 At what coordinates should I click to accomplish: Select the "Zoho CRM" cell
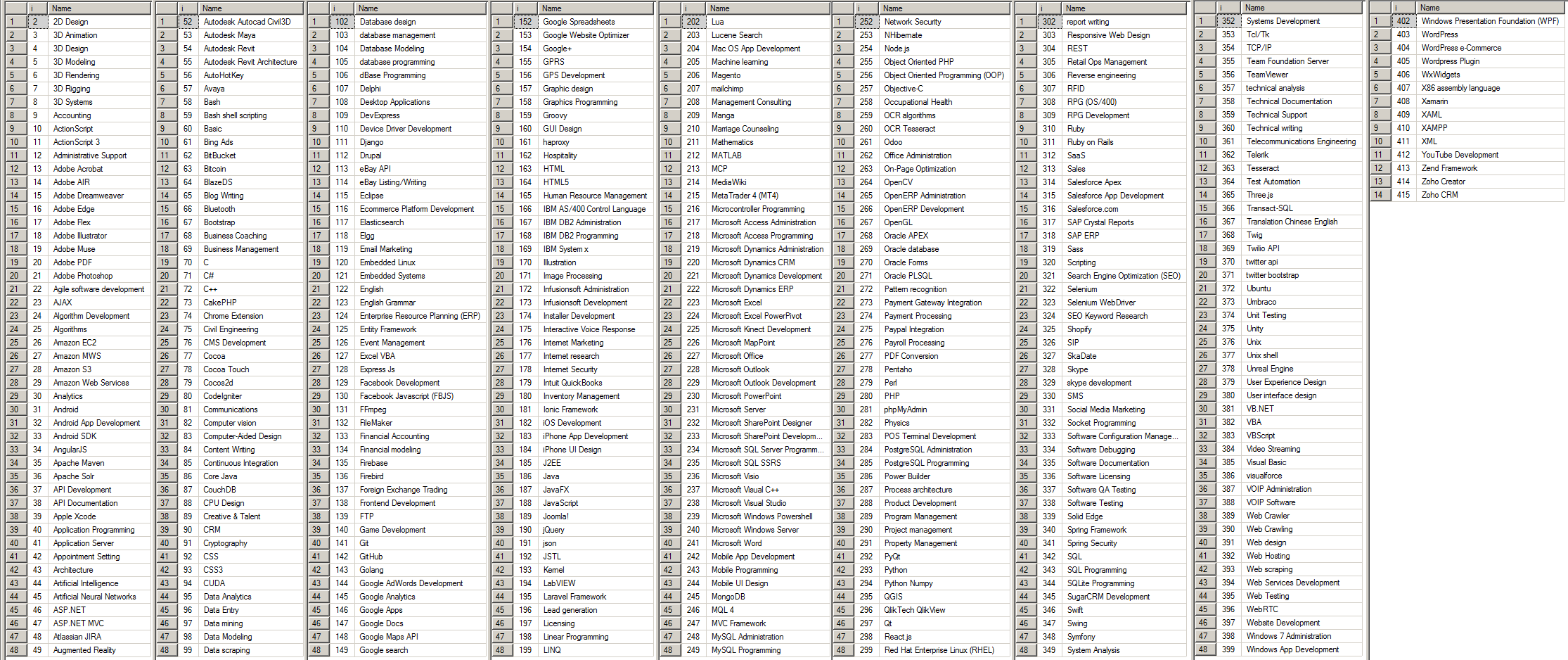(1491, 195)
